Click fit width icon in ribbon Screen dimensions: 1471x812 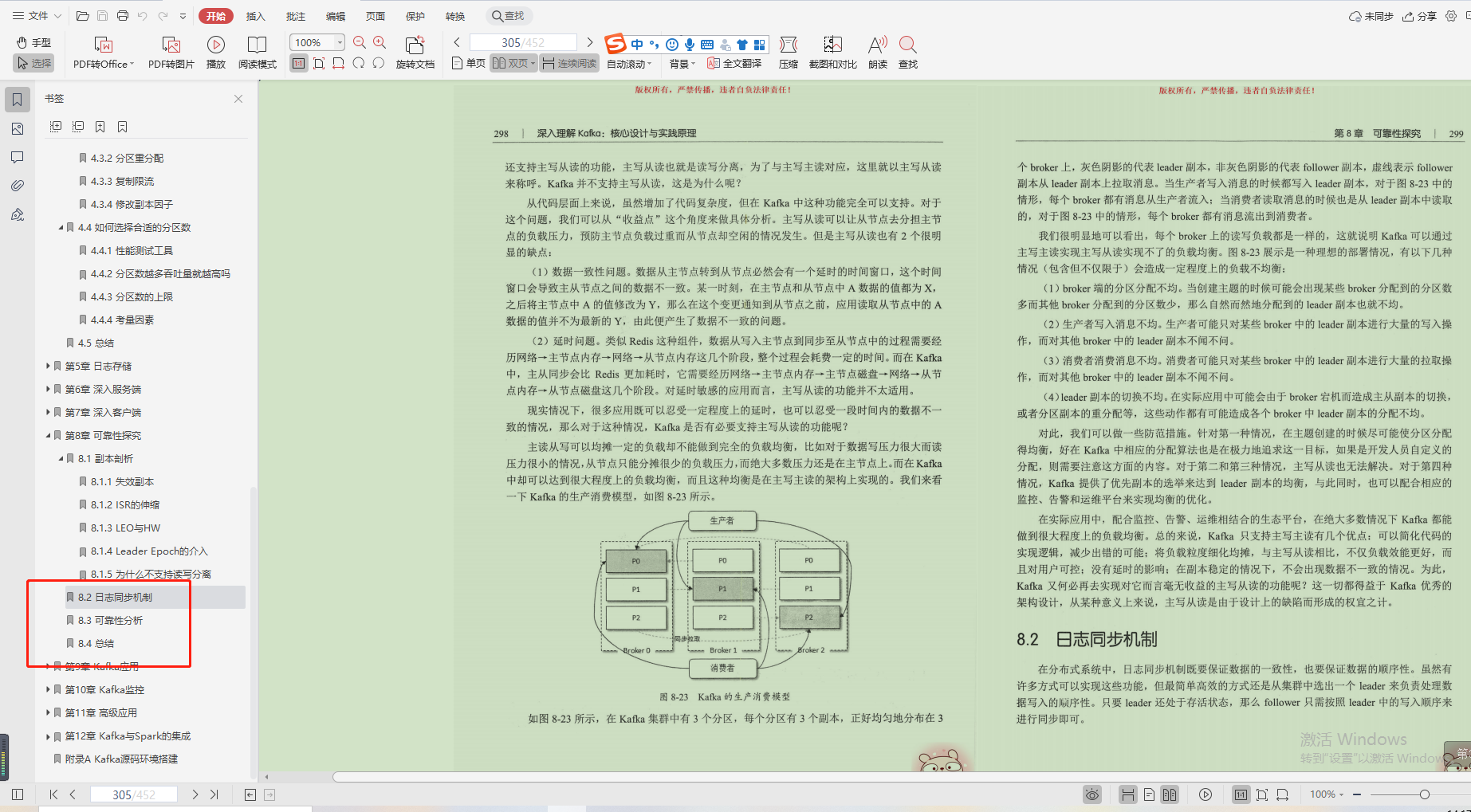point(339,63)
